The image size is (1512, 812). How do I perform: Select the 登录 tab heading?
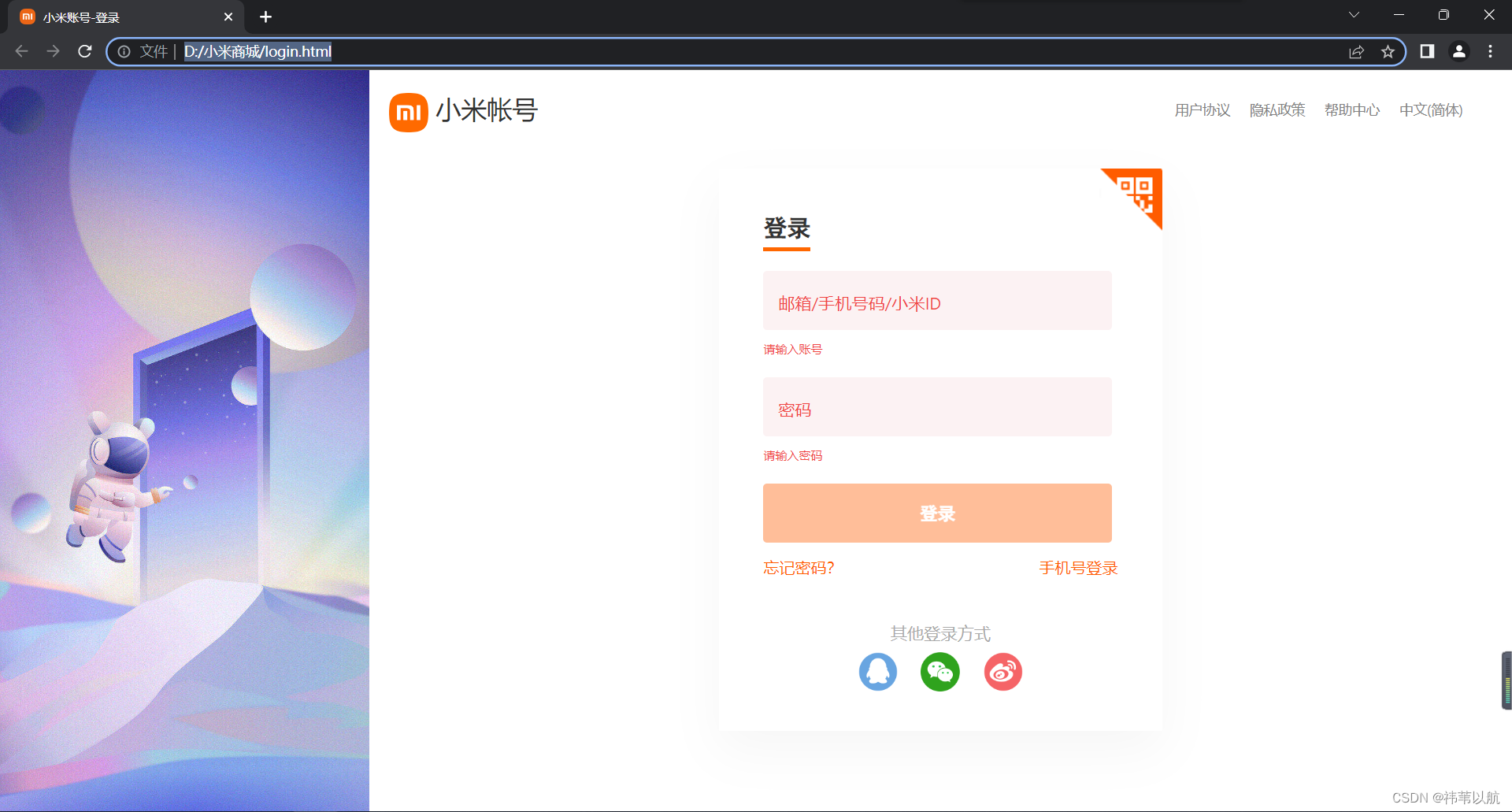pos(787,229)
